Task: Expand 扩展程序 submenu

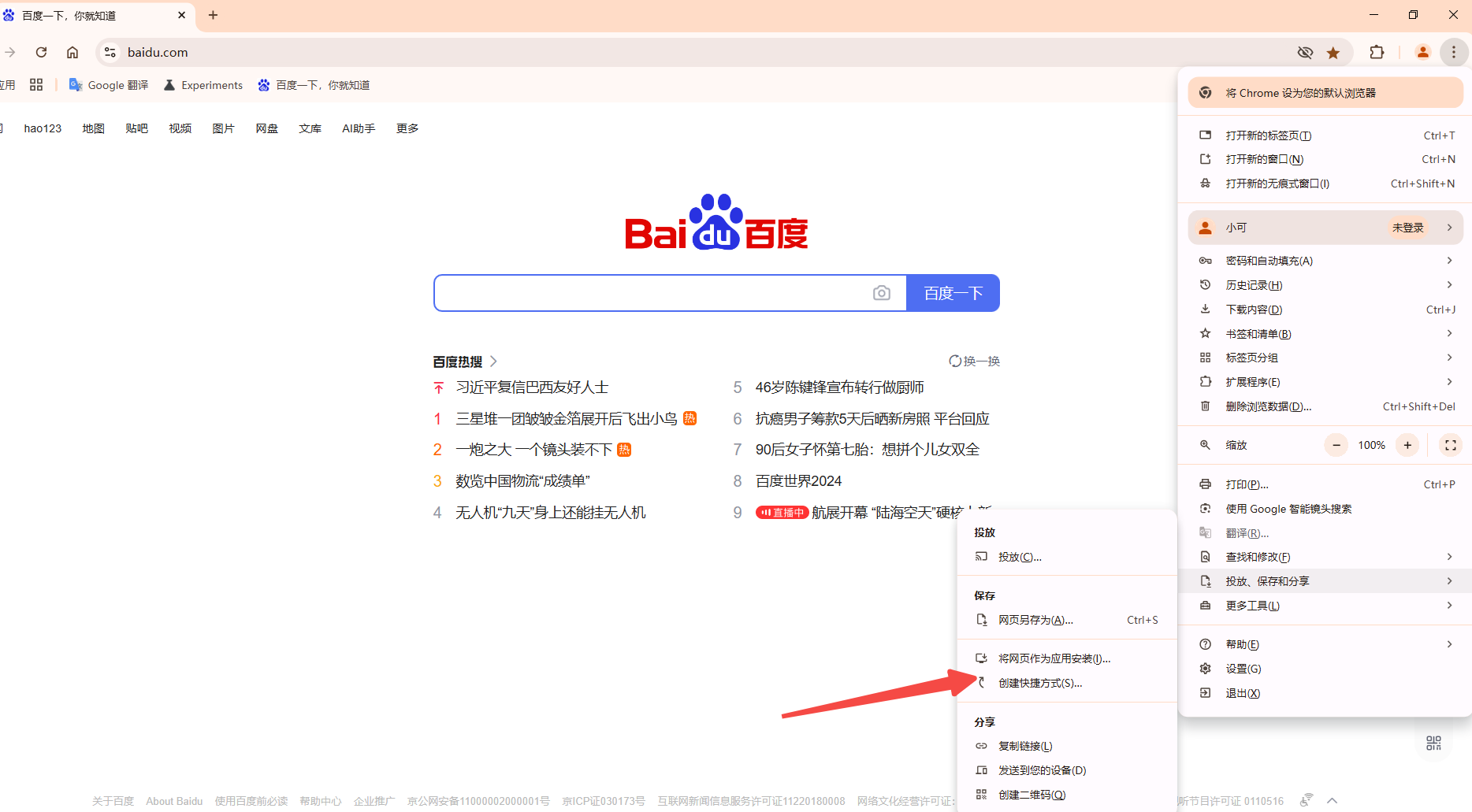Action: [x=1325, y=382]
